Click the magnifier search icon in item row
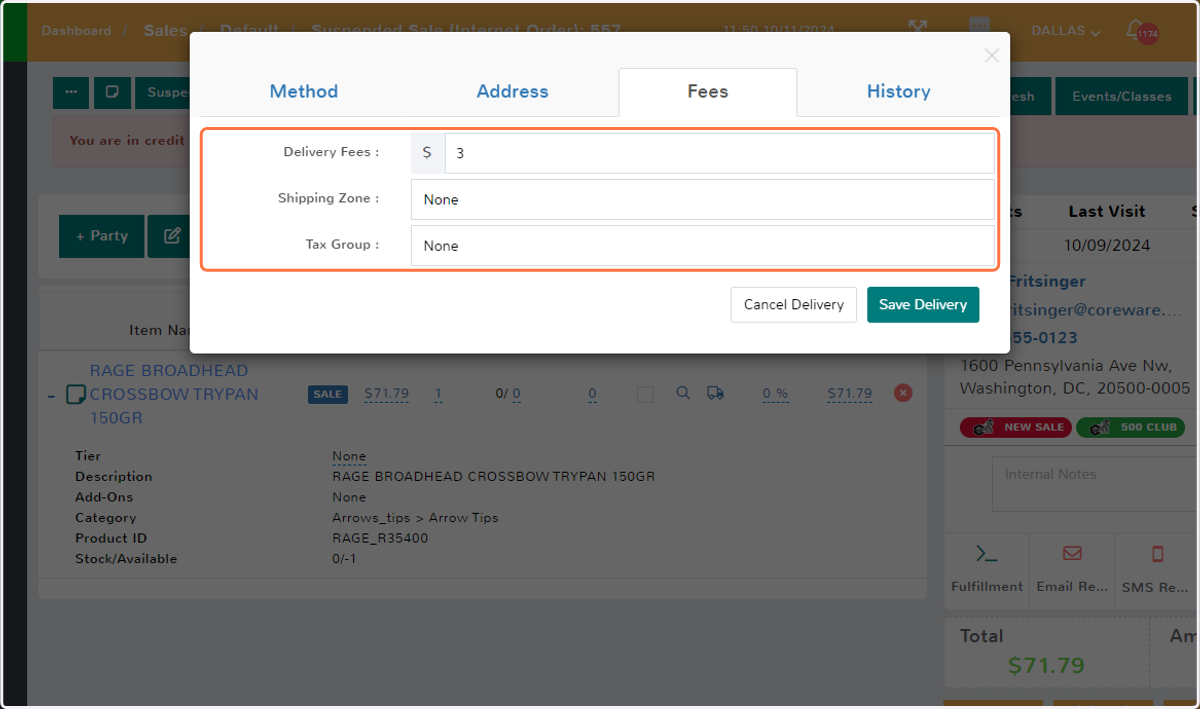Viewport: 1200px width, 709px height. pos(683,393)
